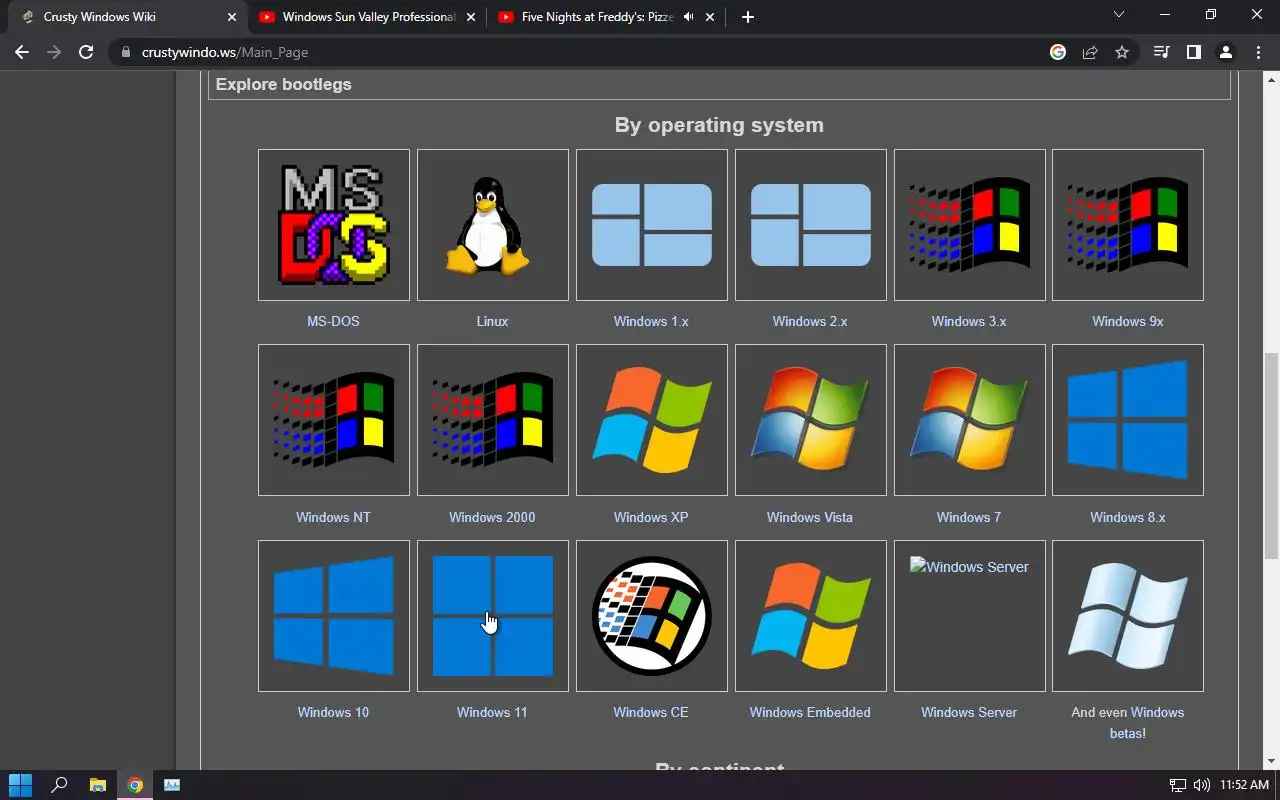Open the Chrome profile avatar
1280x800 pixels.
pyautogui.click(x=1225, y=52)
